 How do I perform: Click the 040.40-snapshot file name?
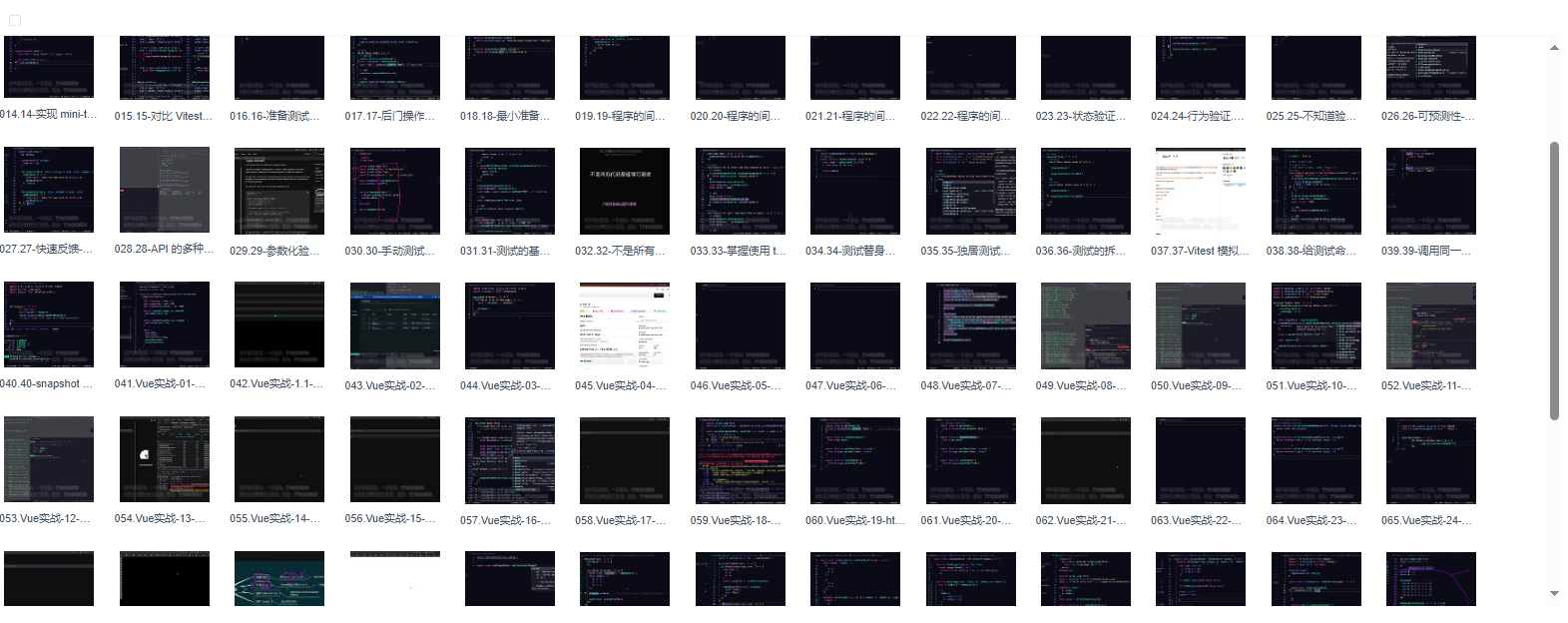[48, 384]
